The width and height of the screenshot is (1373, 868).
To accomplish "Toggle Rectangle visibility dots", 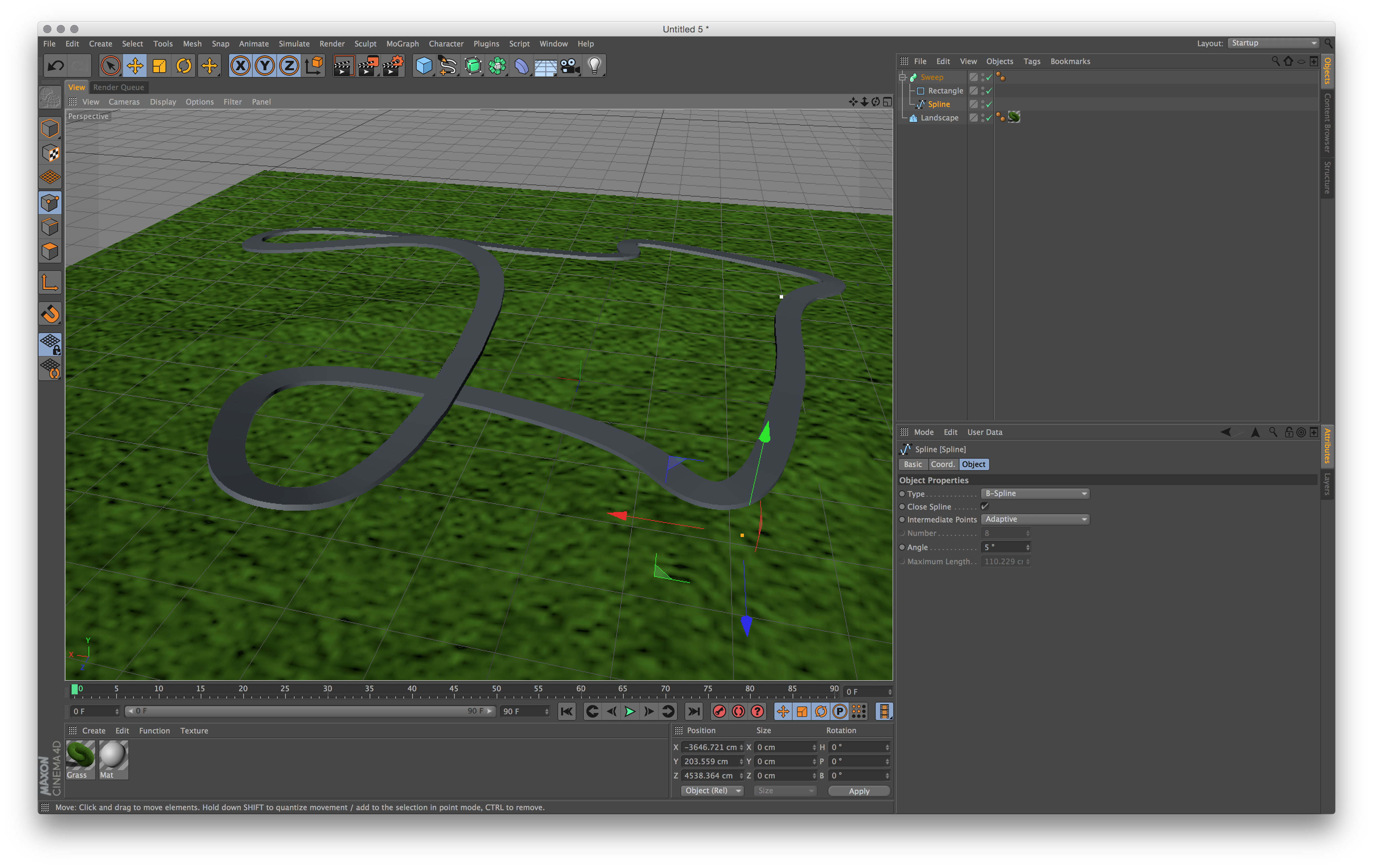I will [x=982, y=91].
